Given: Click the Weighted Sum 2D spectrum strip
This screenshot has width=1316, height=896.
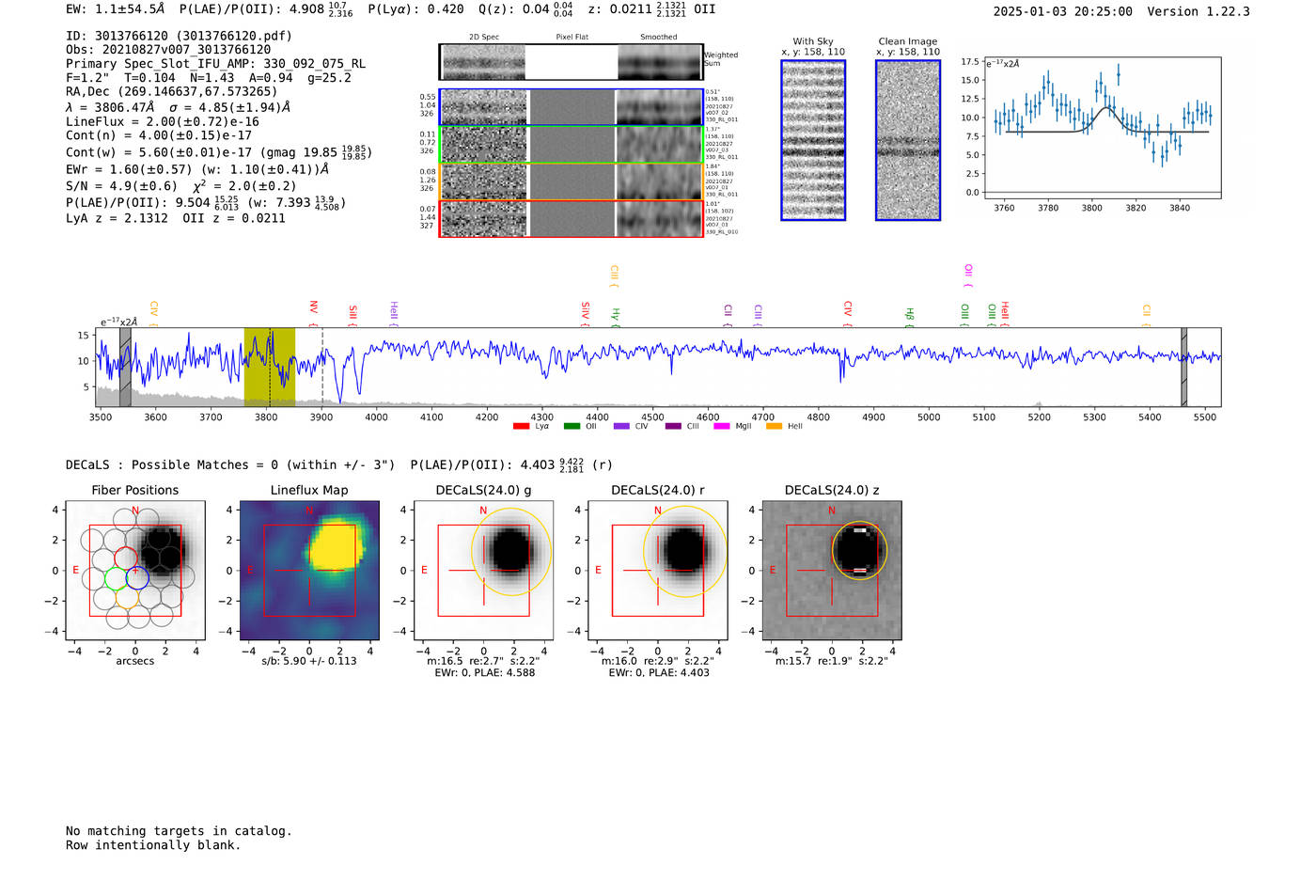Looking at the screenshot, I should [572, 62].
